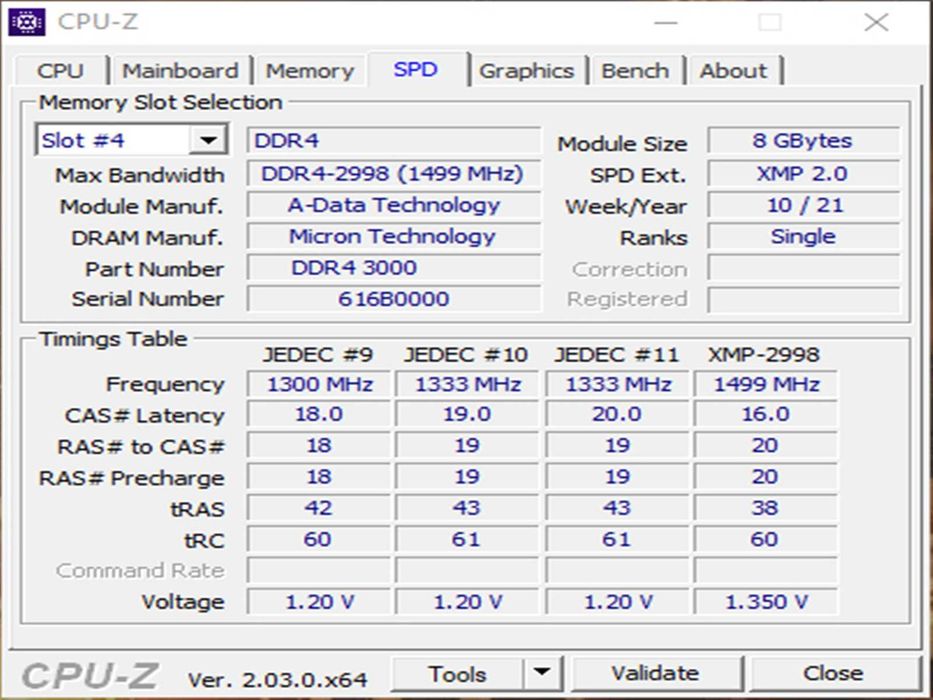Viewport: 933px width, 700px height.
Task: Go to the Bench tab
Action: tap(635, 71)
